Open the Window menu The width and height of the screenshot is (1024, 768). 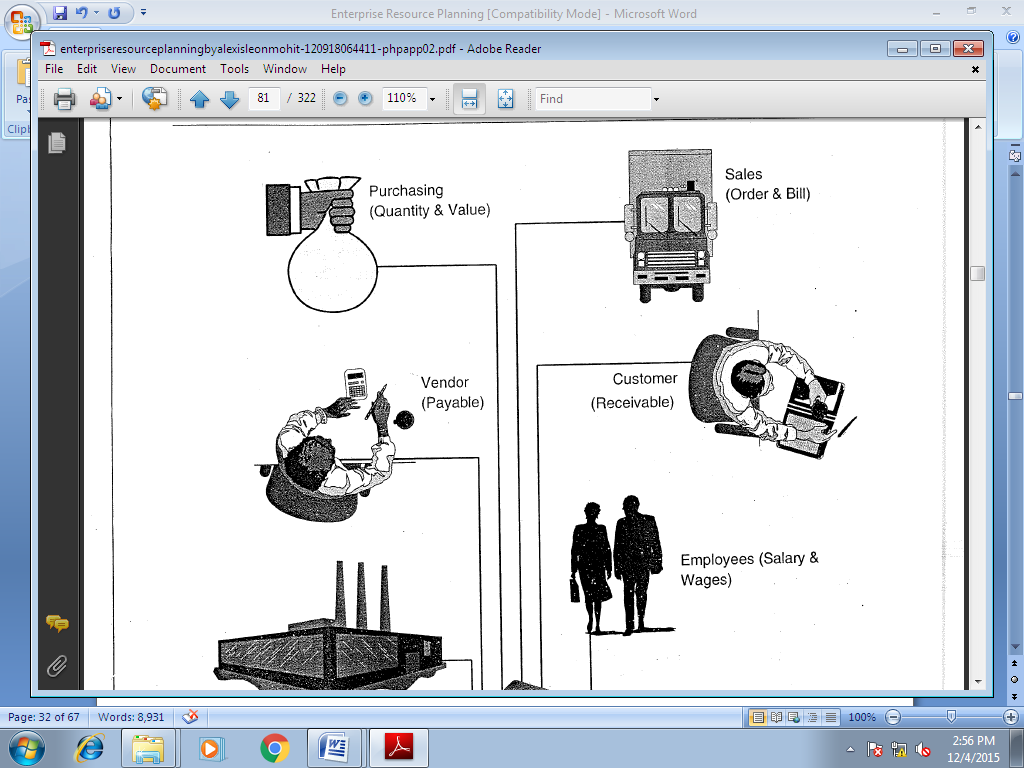click(285, 69)
